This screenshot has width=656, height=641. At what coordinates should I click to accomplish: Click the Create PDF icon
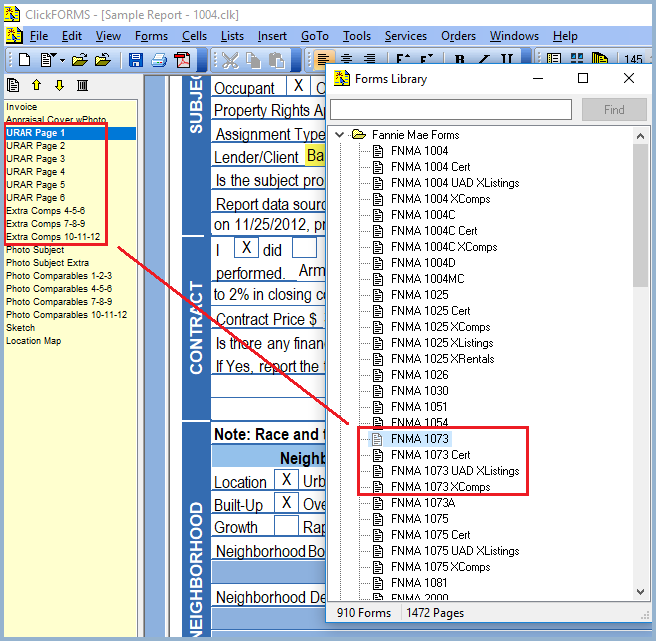pos(182,60)
